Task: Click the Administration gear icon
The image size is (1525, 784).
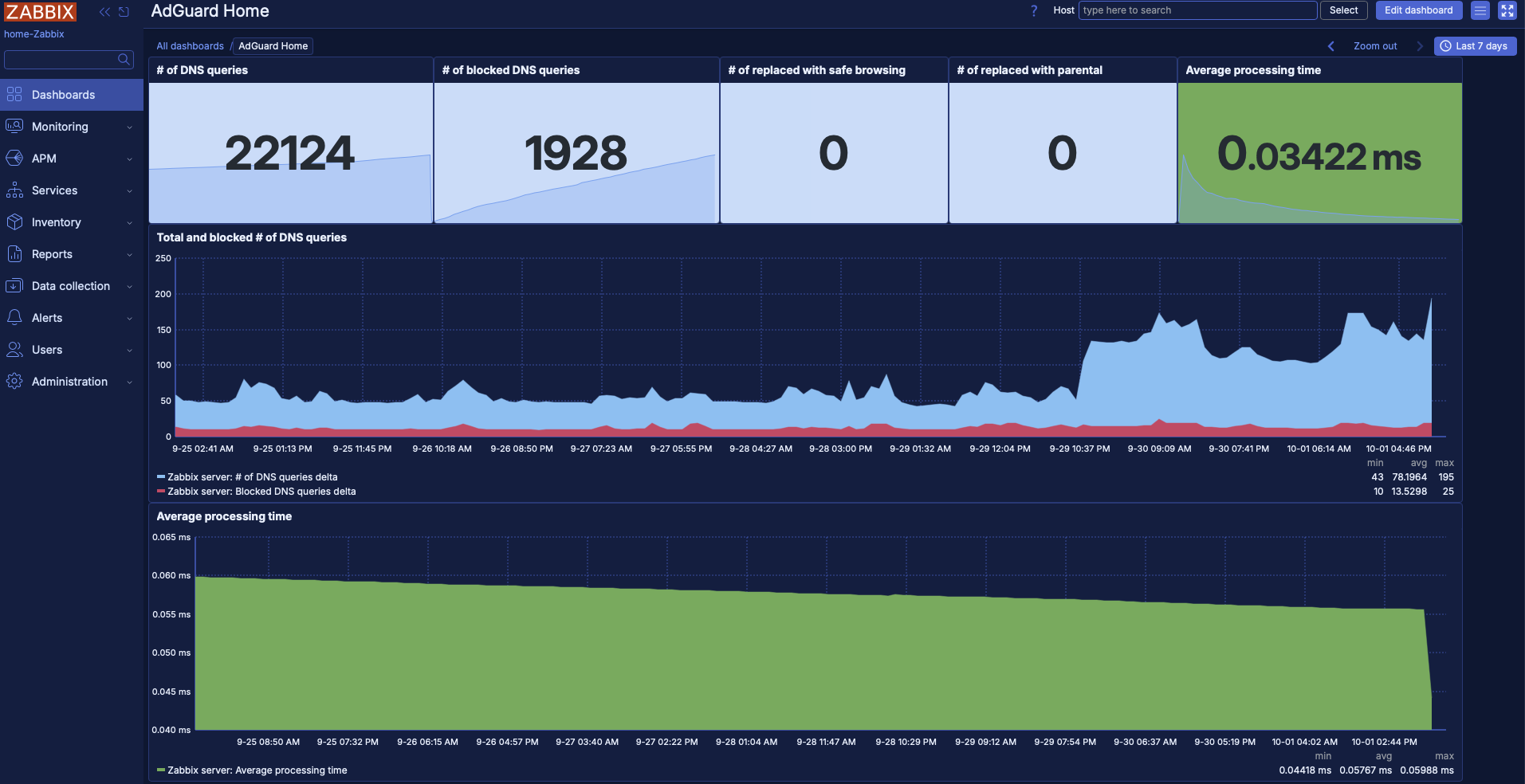Action: click(x=14, y=382)
